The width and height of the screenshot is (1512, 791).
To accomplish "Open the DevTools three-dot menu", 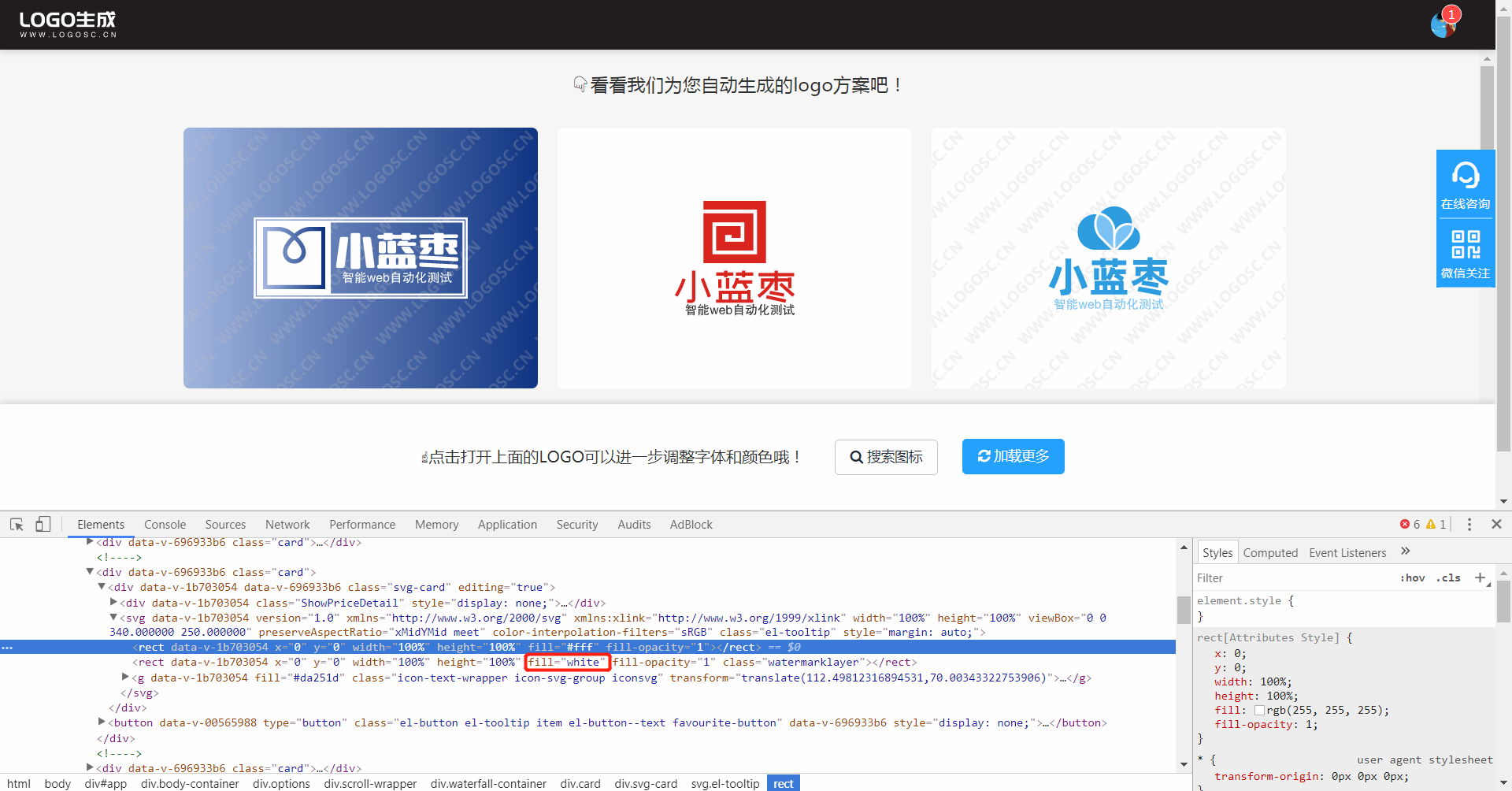I will point(1469,523).
